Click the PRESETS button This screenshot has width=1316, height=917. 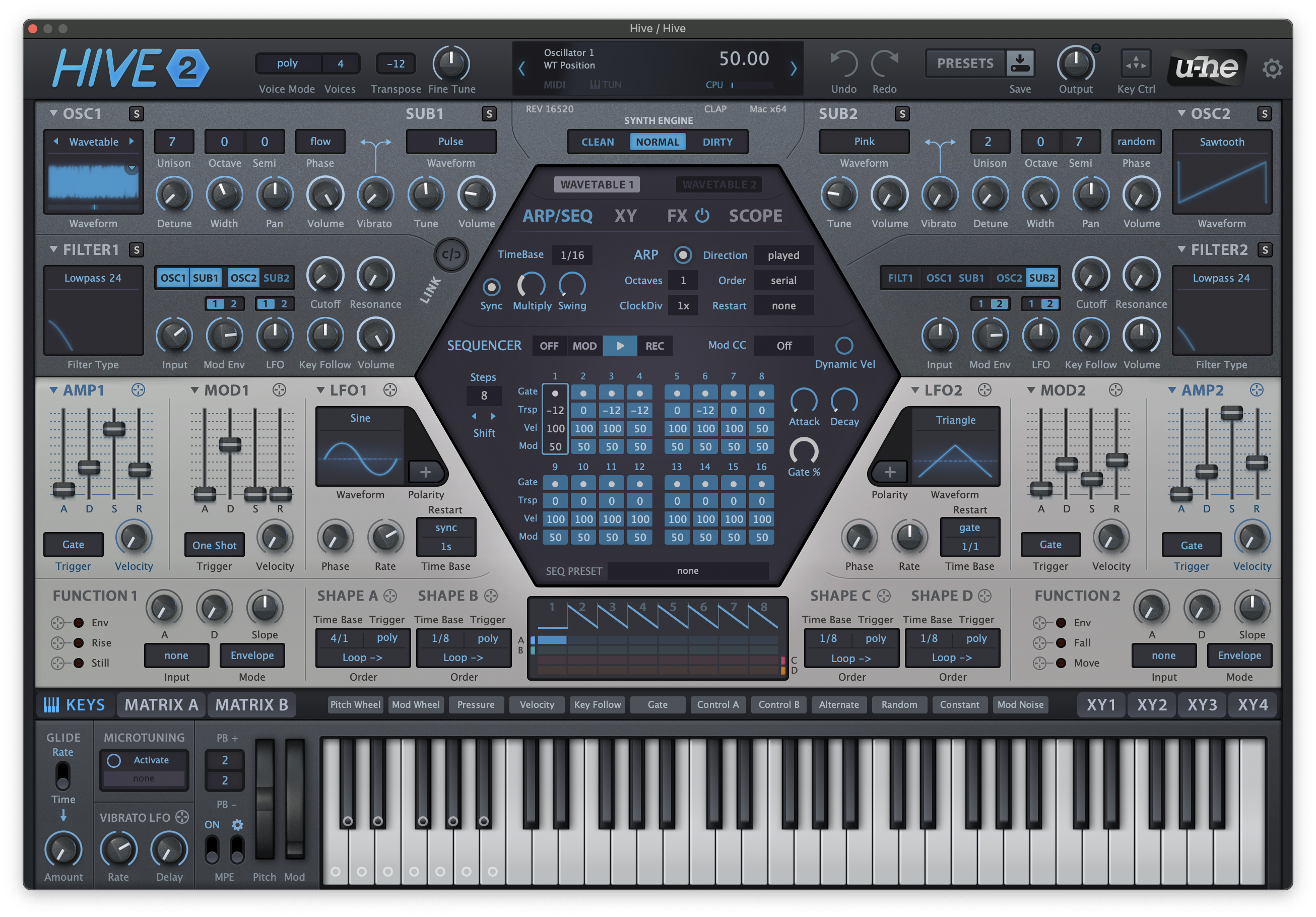[965, 63]
